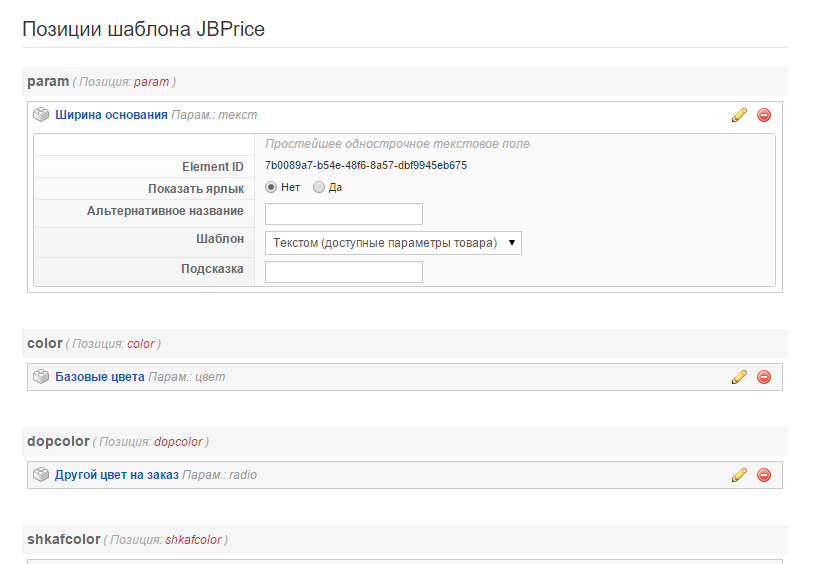The height and width of the screenshot is (564, 814).
Task: Click the color position header
Action: (x=405, y=343)
